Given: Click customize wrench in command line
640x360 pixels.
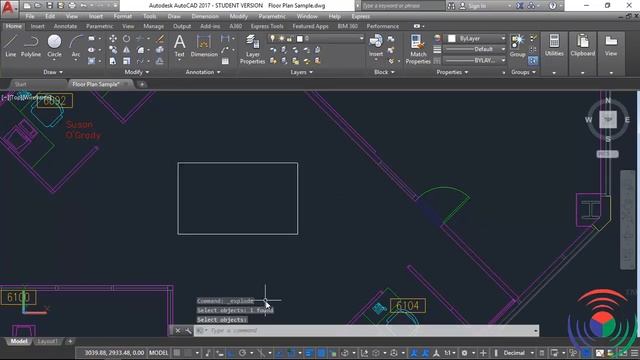Looking at the screenshot, I should [188, 331].
